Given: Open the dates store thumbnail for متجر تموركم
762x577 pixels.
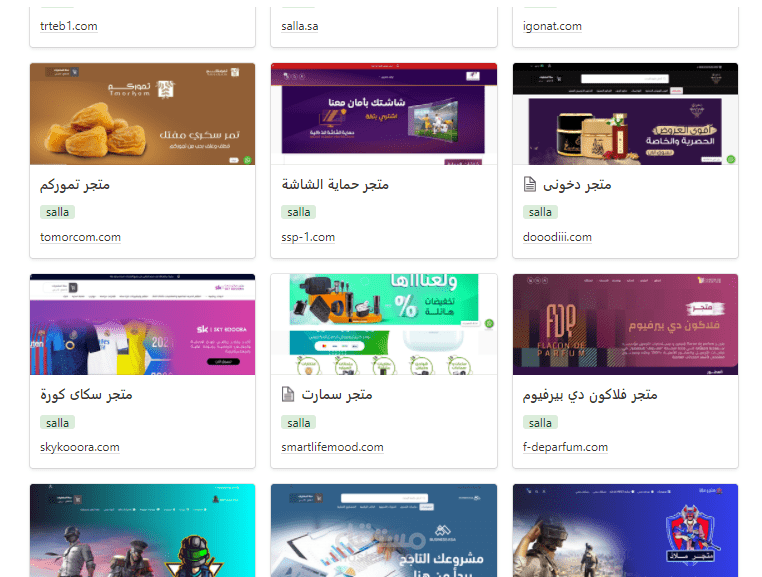Looking at the screenshot, I should coord(142,114).
